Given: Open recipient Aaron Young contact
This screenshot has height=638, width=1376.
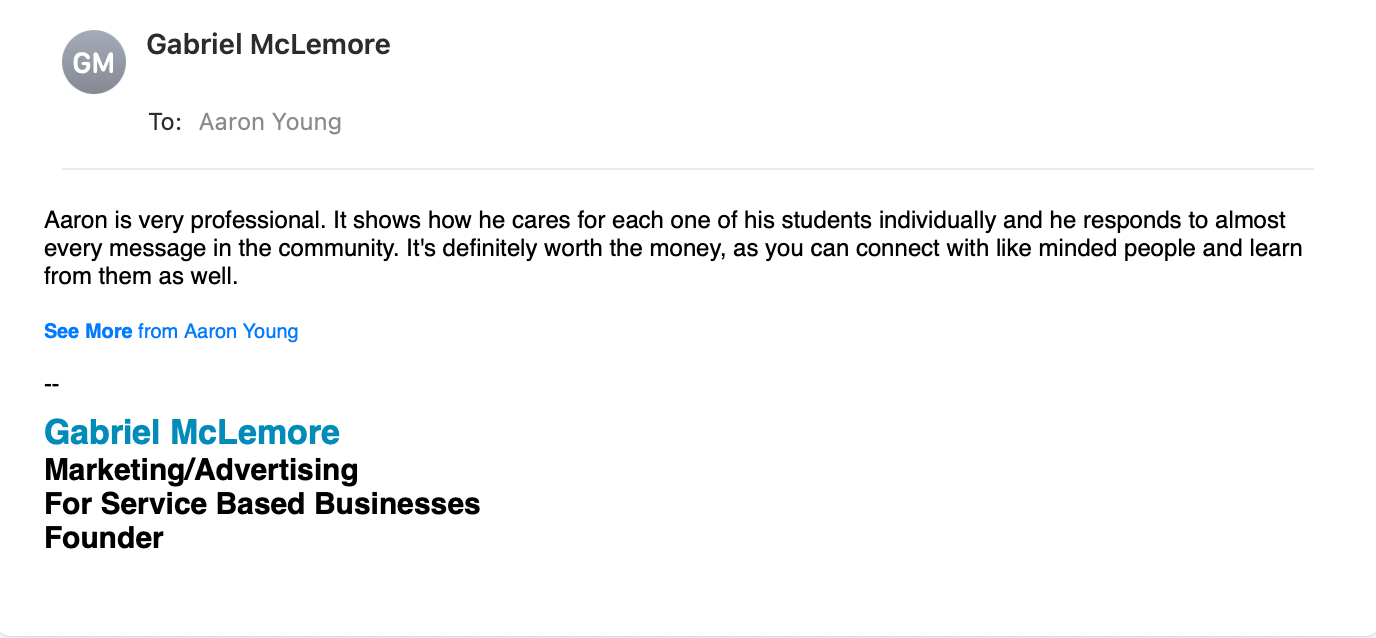Looking at the screenshot, I should (270, 122).
